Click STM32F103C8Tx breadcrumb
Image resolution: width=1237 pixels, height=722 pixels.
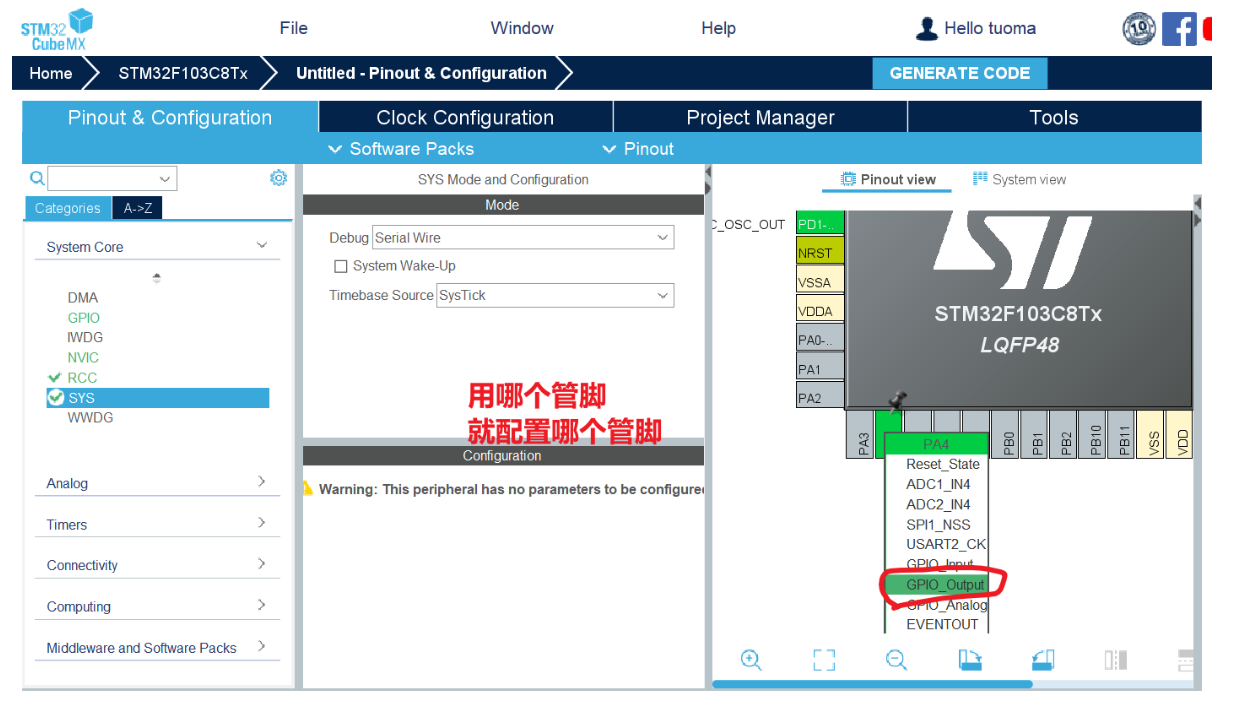pos(183,73)
